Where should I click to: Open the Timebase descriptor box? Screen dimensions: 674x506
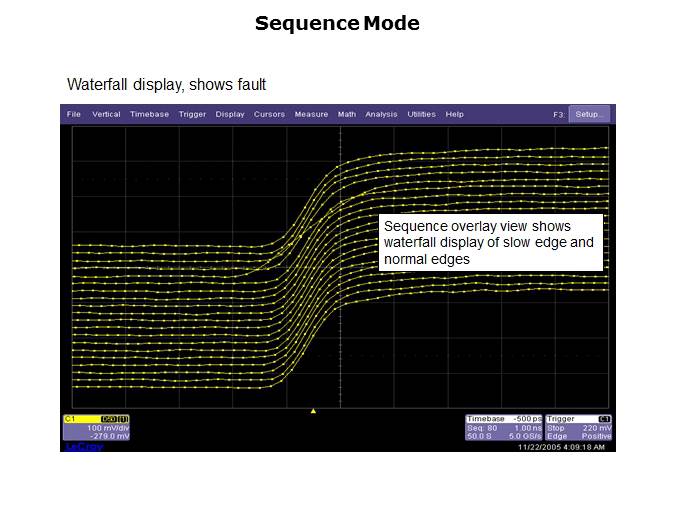click(x=503, y=427)
